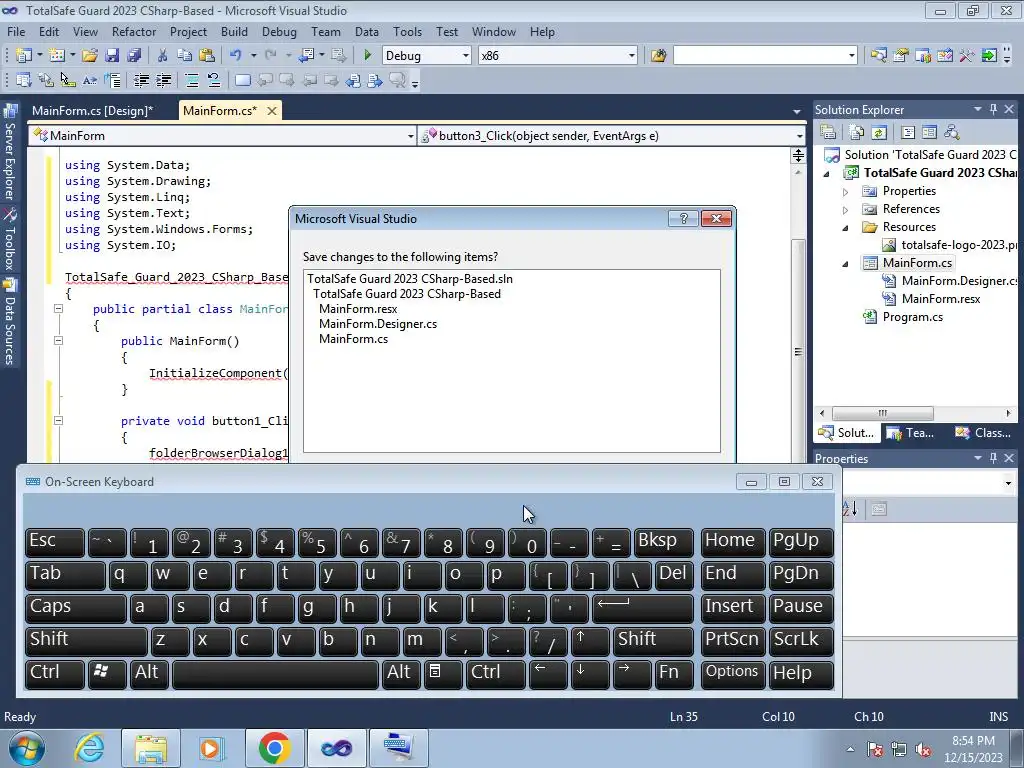Open the Debug configuration dropdown

click(466, 56)
